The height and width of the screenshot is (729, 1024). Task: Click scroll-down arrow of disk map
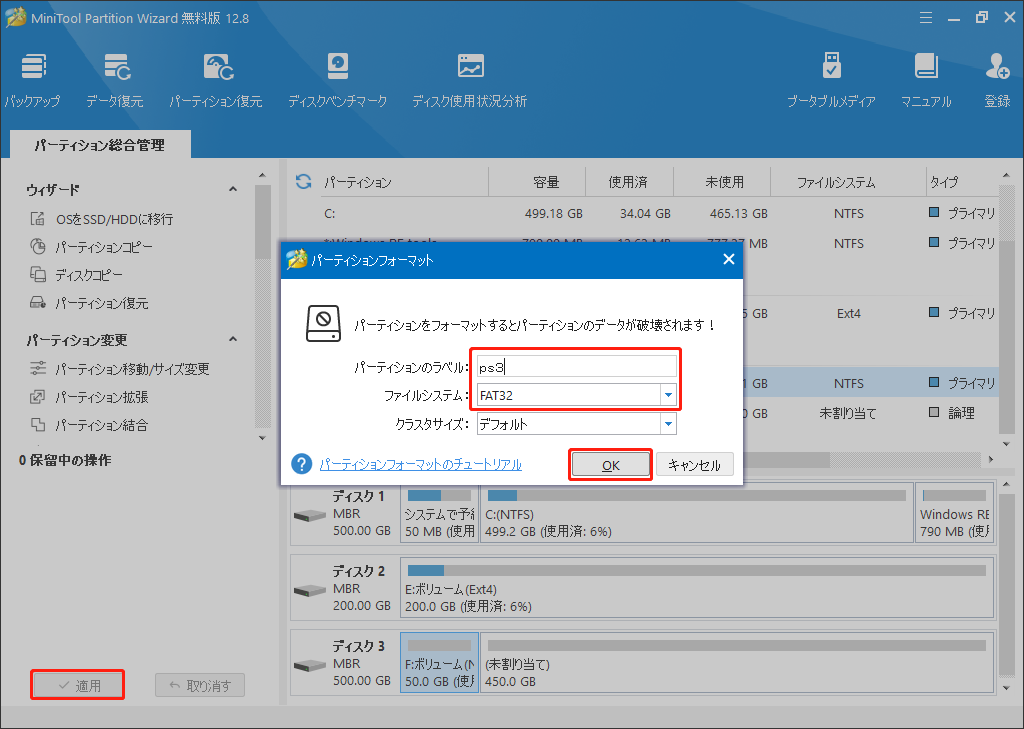click(1006, 687)
